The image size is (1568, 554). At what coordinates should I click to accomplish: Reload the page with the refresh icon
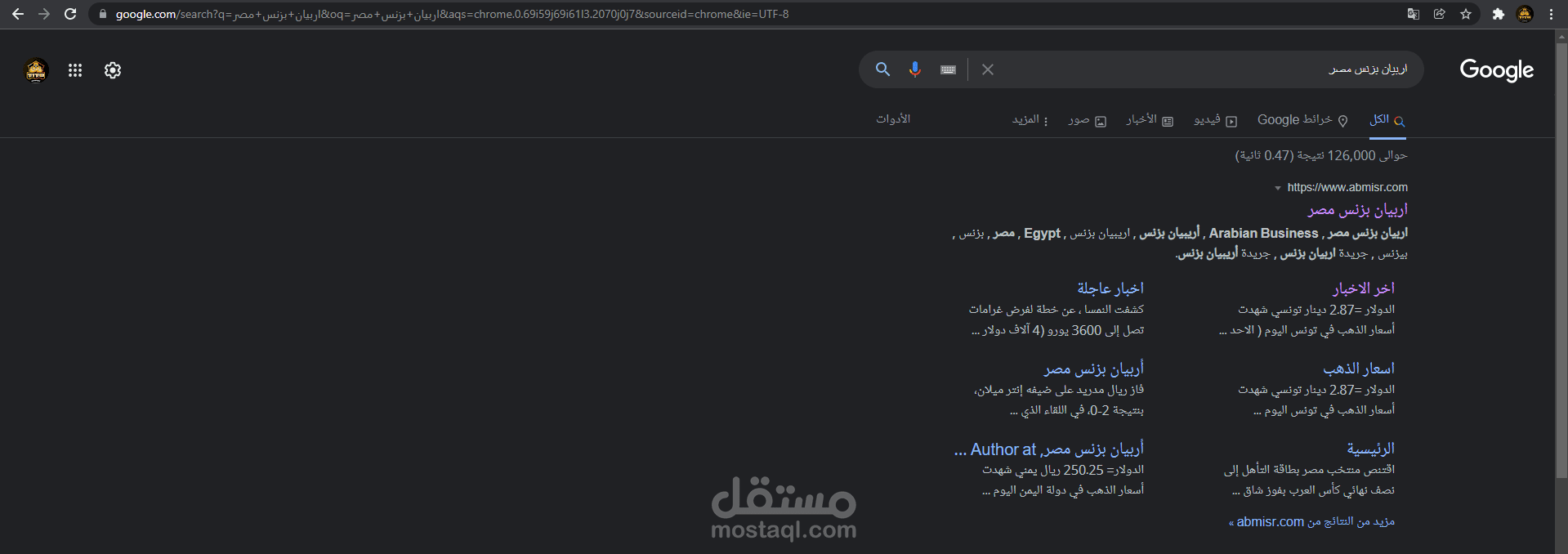(x=70, y=14)
